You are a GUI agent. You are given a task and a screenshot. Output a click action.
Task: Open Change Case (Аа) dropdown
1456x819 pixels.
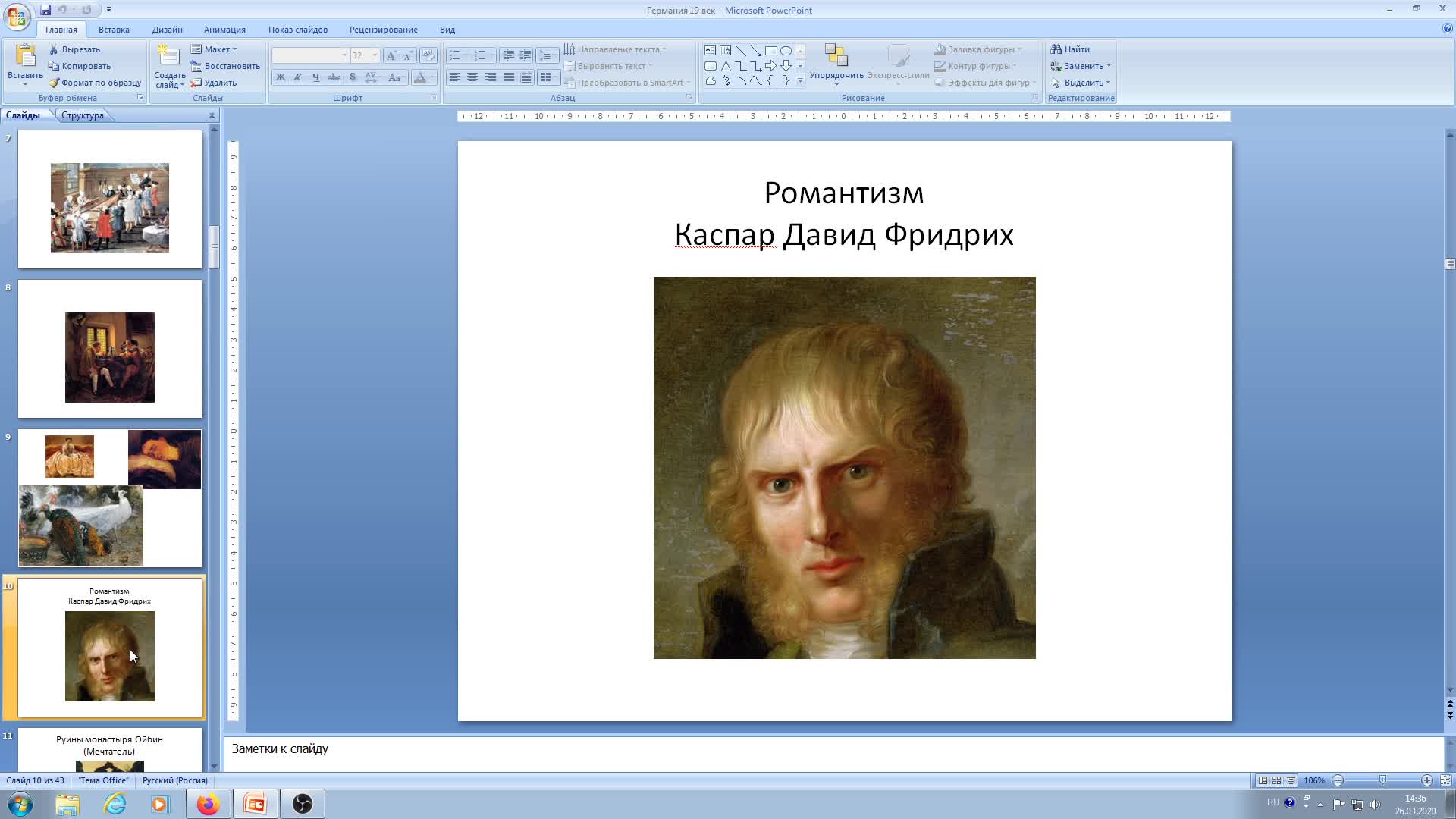click(x=395, y=77)
